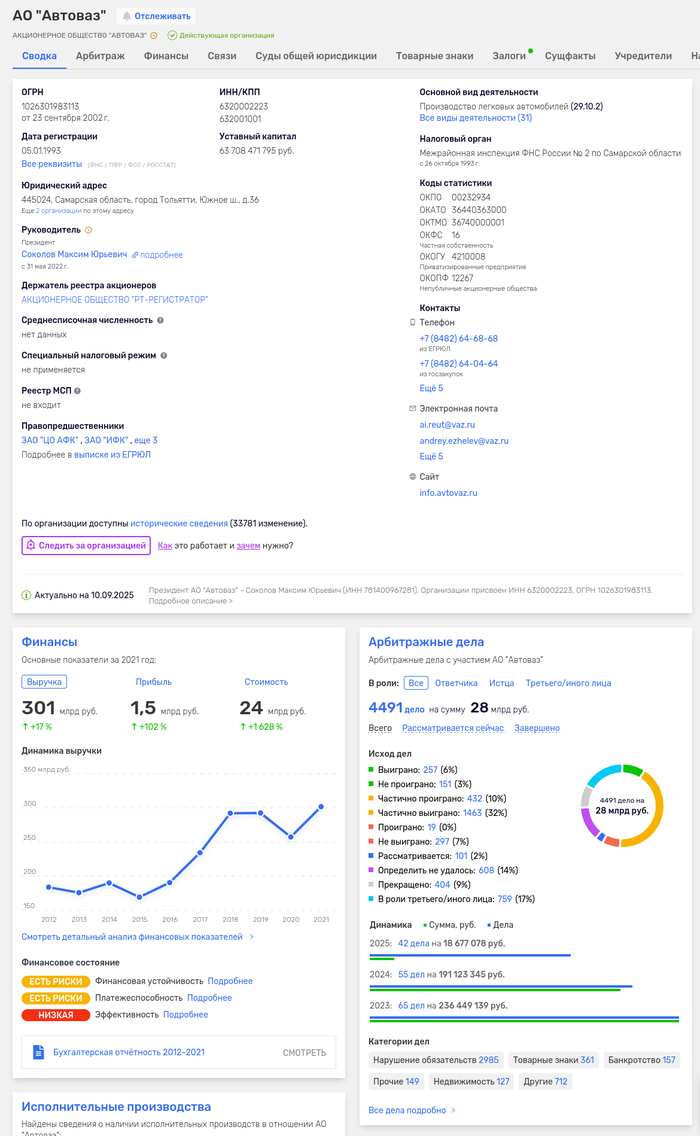Expand еще 3 in Правопредшественники

pos(146,440)
